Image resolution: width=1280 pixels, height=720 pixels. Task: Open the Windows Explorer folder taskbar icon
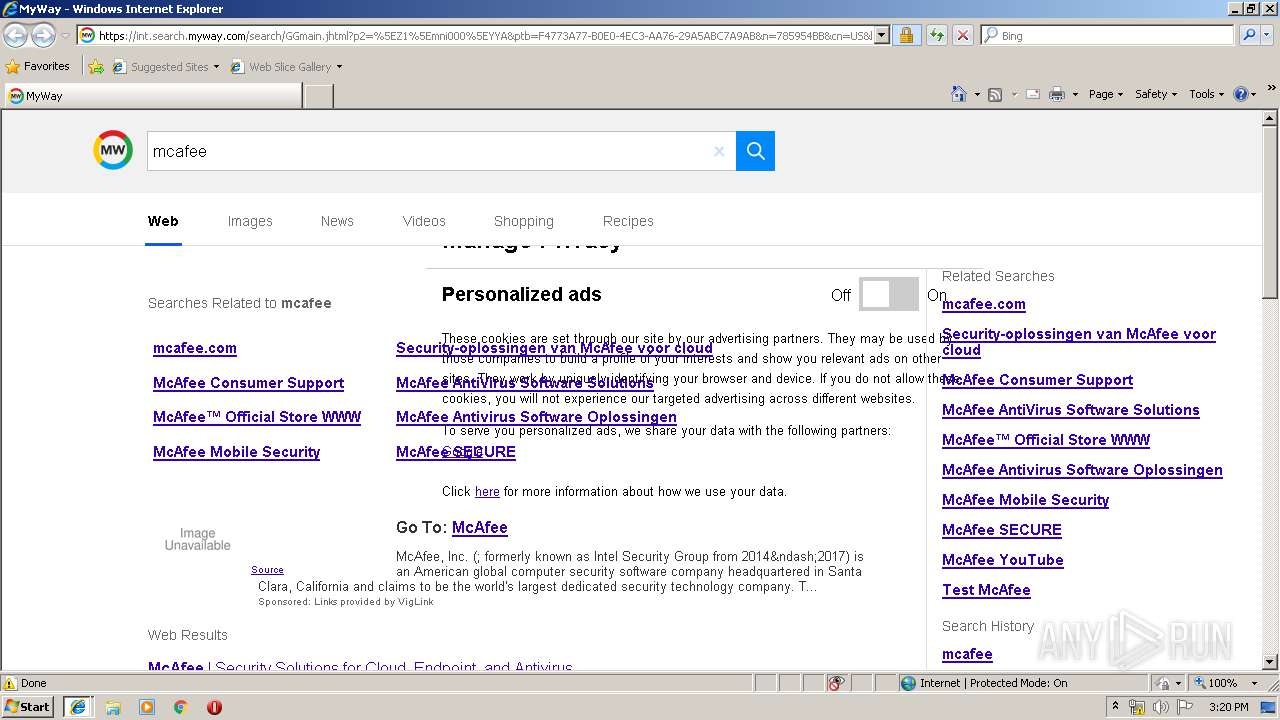click(113, 707)
